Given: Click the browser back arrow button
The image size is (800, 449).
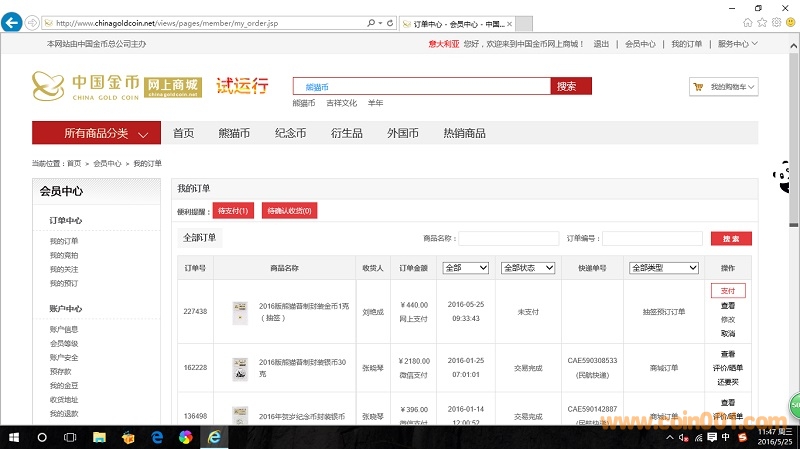Looking at the screenshot, I should coord(13,22).
